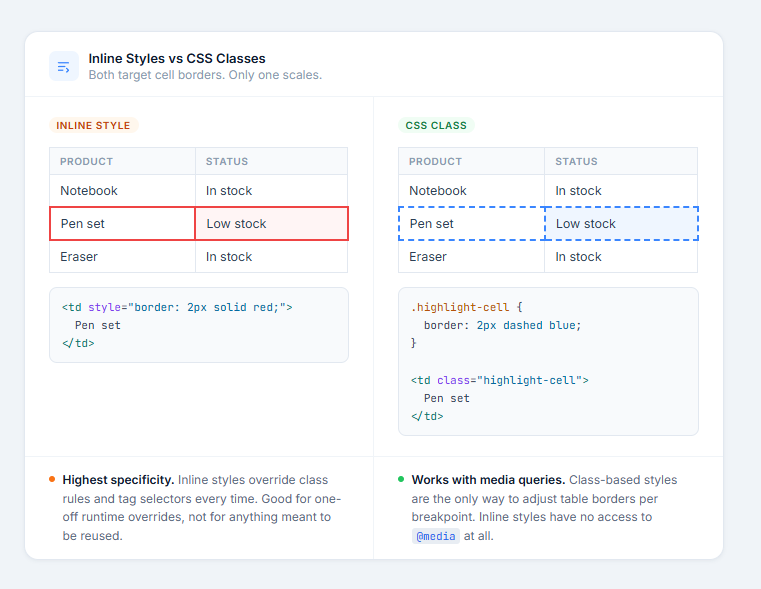
Task: Click the STATUS header in the CSS class table
Action: click(621, 162)
